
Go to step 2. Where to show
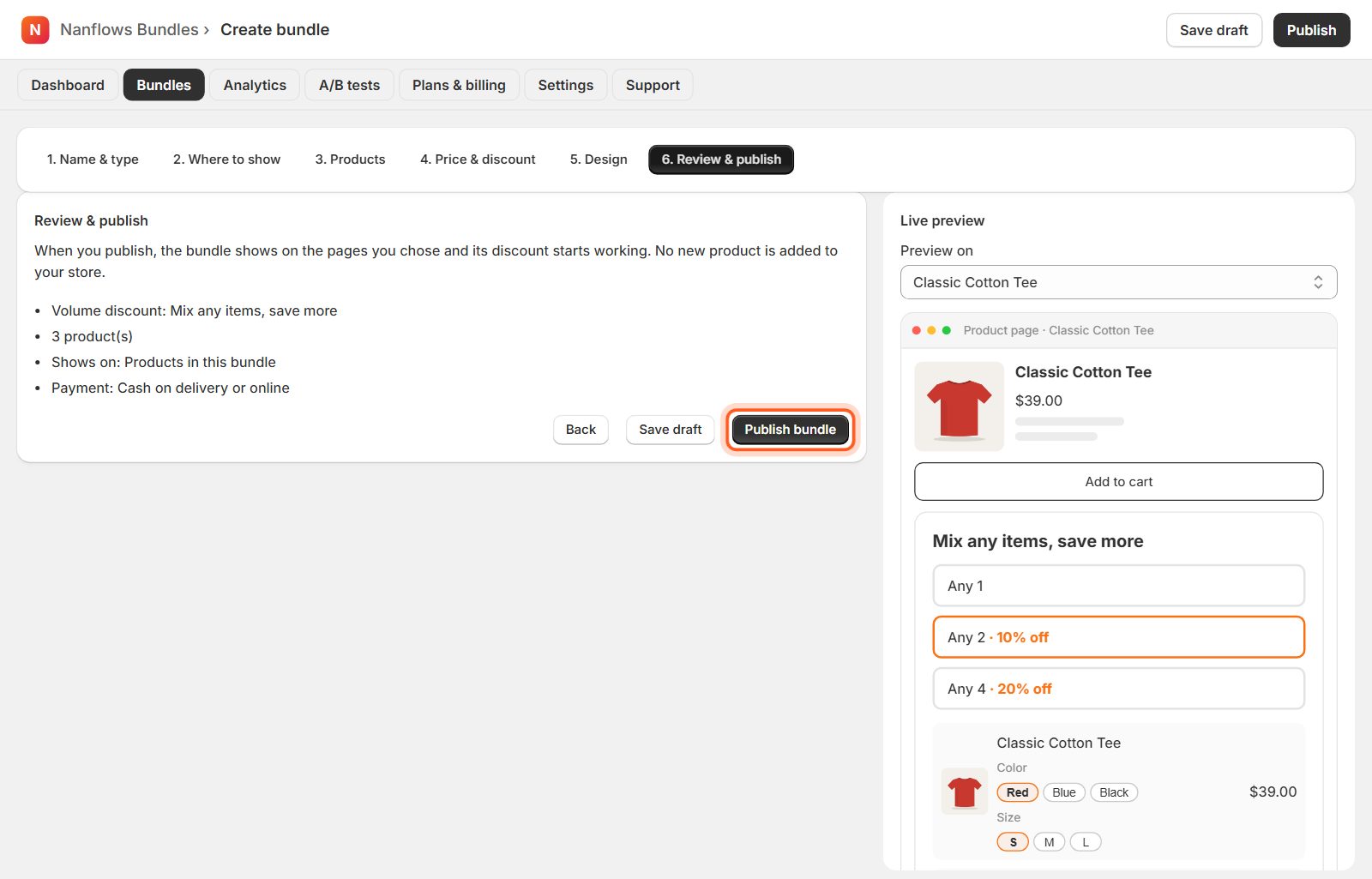(226, 160)
